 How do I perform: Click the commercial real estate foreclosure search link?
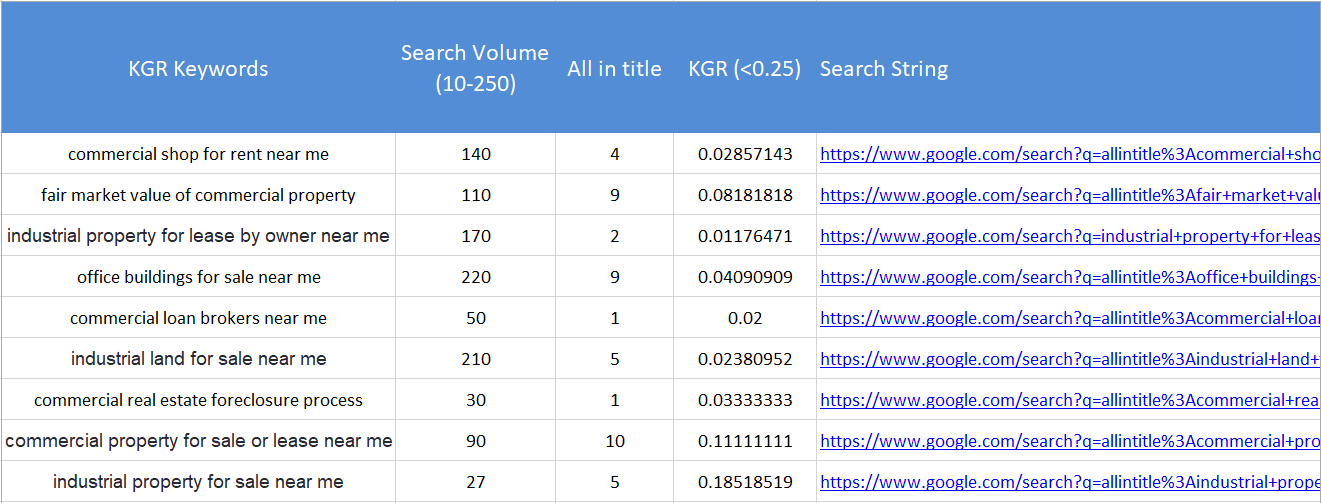coord(1068,400)
